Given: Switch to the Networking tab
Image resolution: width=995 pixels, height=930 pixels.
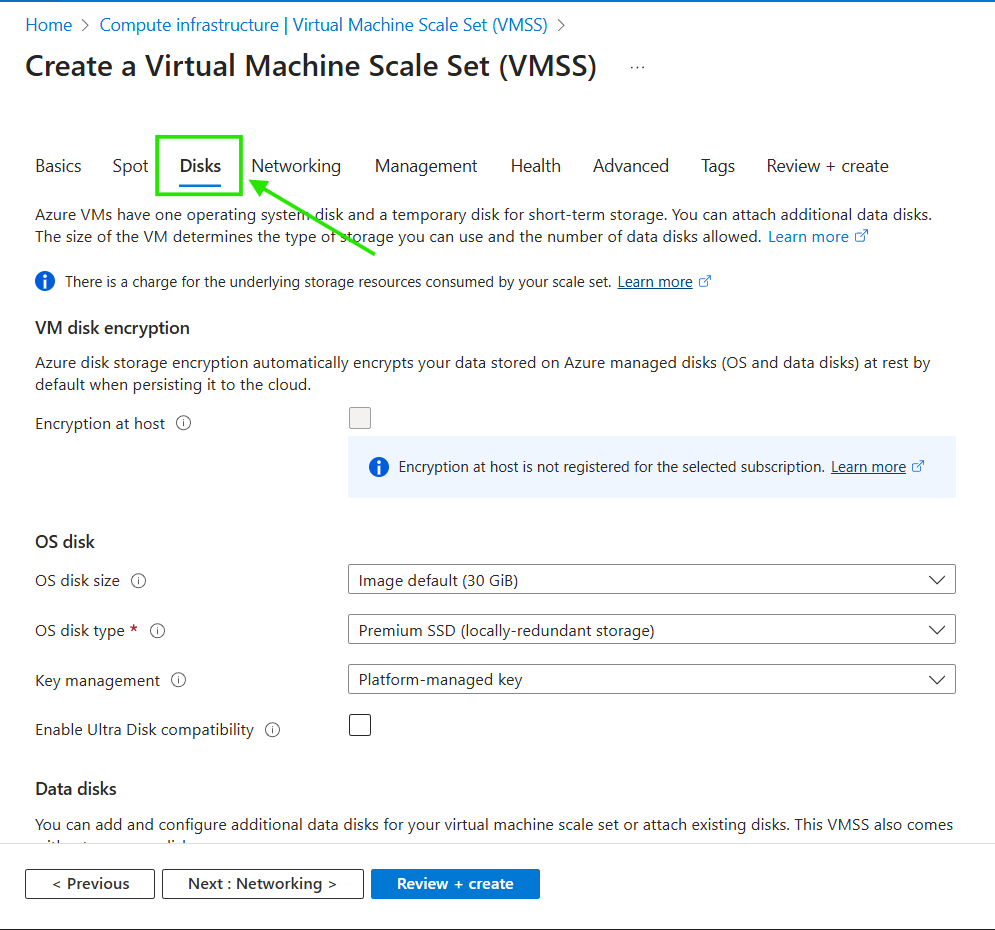Looking at the screenshot, I should tap(296, 166).
